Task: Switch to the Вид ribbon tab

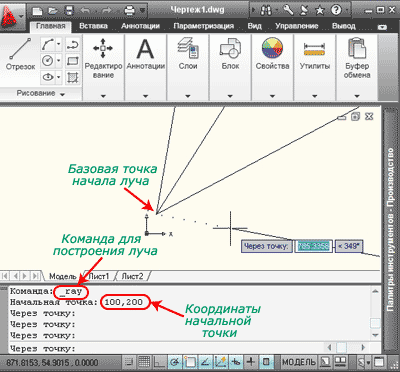Action: (x=254, y=26)
